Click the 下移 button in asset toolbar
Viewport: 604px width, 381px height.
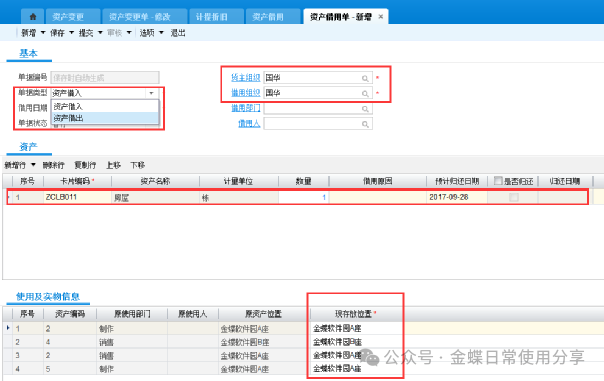[138, 165]
